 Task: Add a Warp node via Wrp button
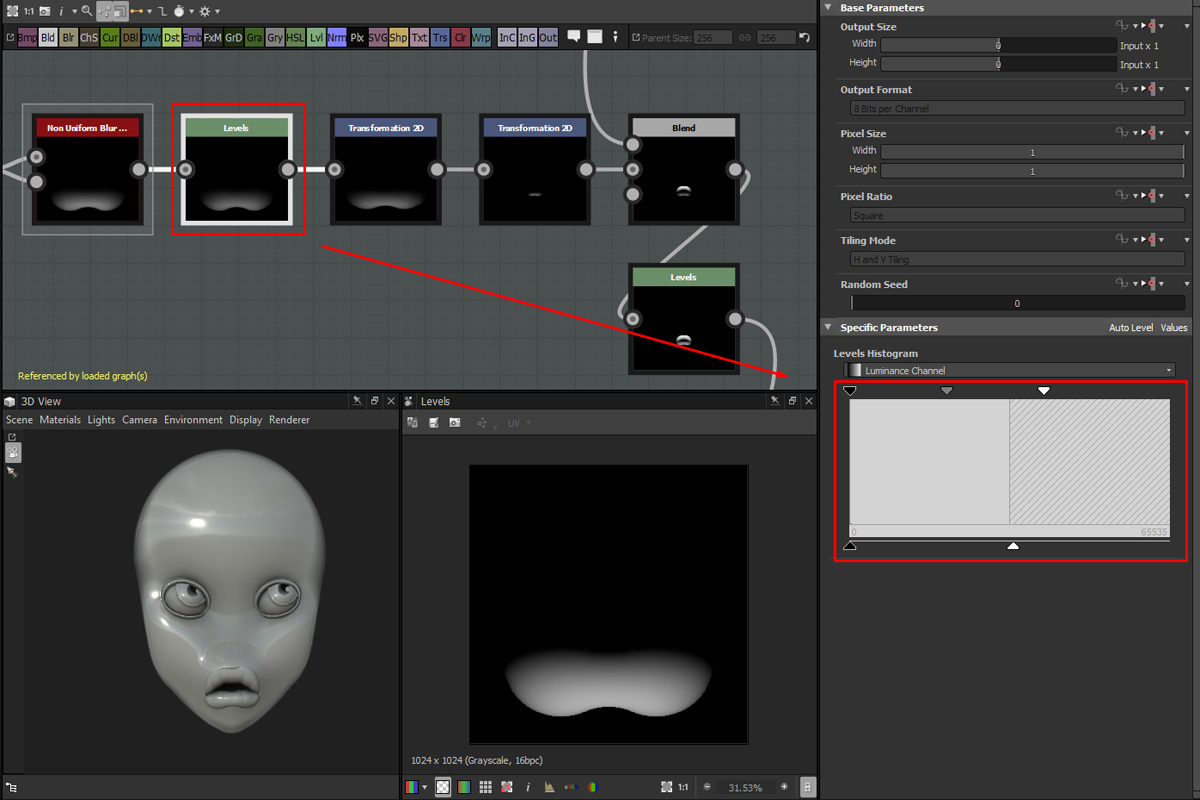click(481, 38)
